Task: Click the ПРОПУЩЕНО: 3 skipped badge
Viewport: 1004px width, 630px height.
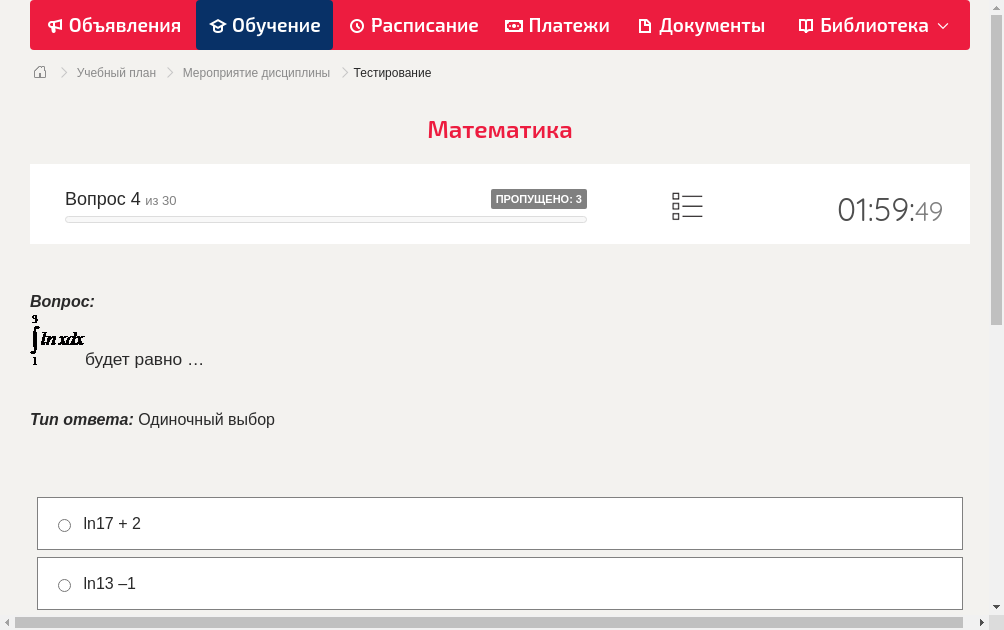Action: tap(540, 198)
